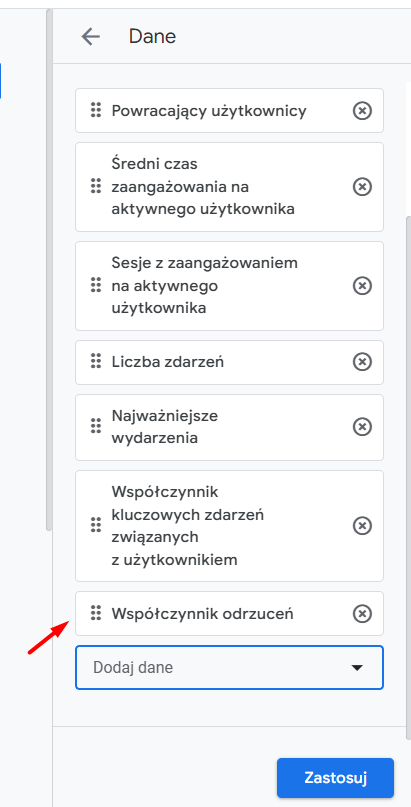
Task: Click drag handle of Sesje z zaangażowaniem
Action: (x=96, y=285)
